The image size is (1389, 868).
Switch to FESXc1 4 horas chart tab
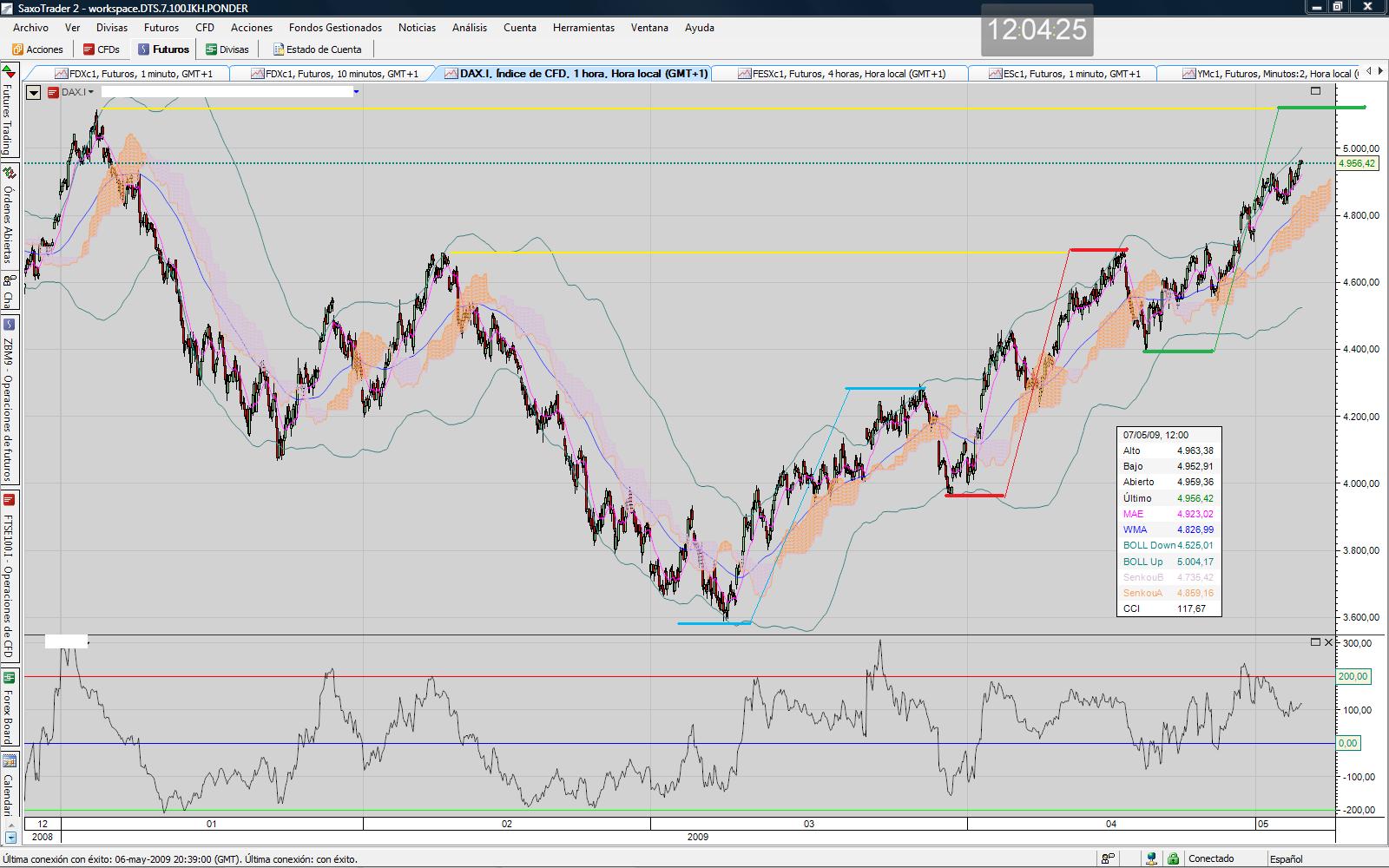[x=840, y=74]
